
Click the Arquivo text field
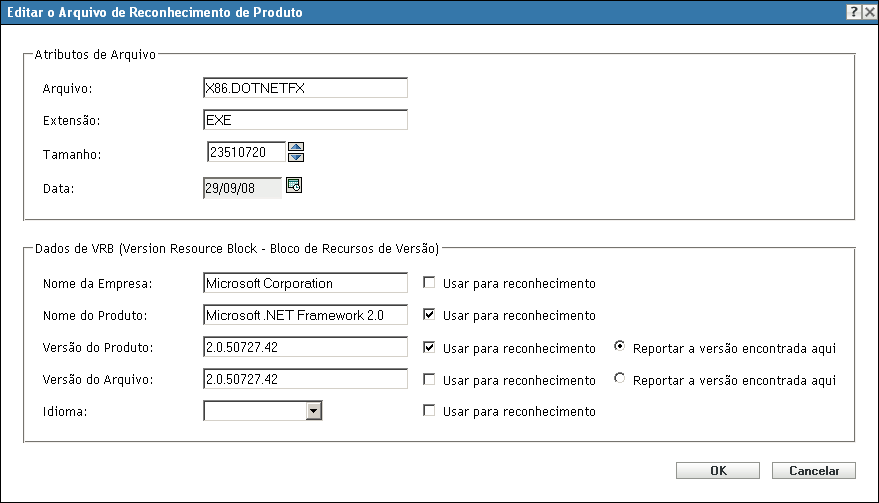305,88
